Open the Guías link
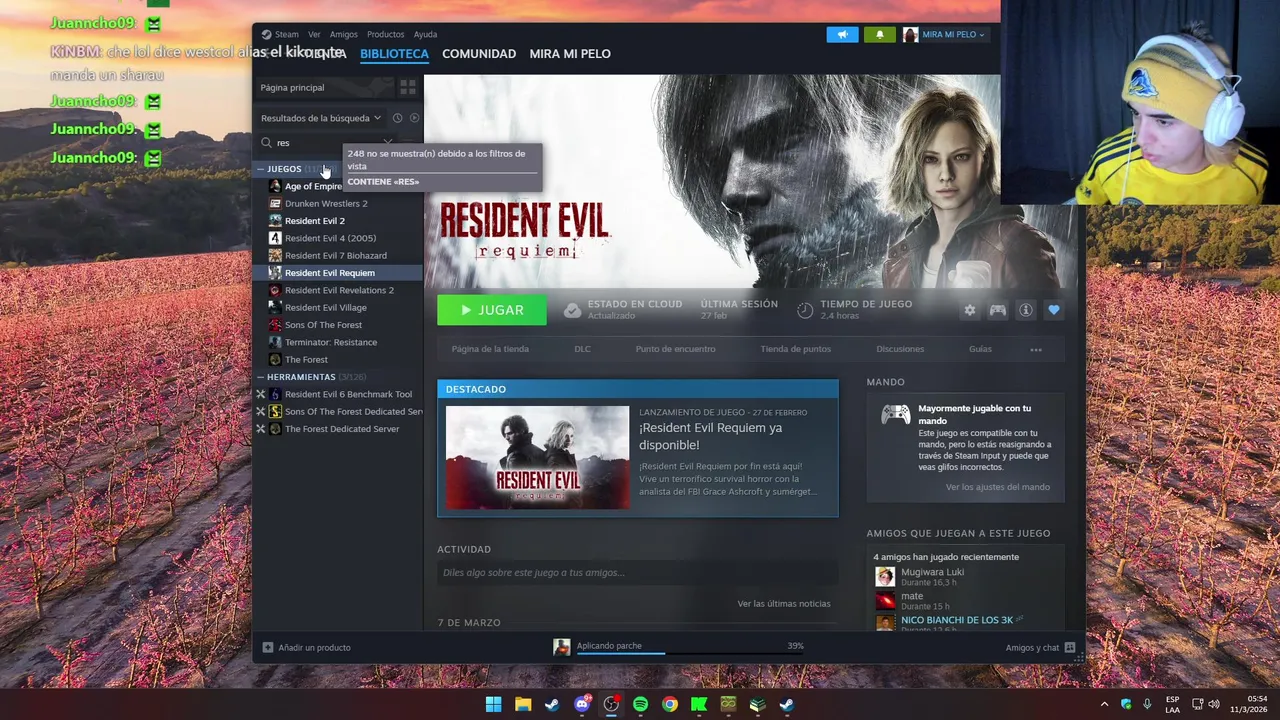Screen dimensions: 1280x720 980,349
